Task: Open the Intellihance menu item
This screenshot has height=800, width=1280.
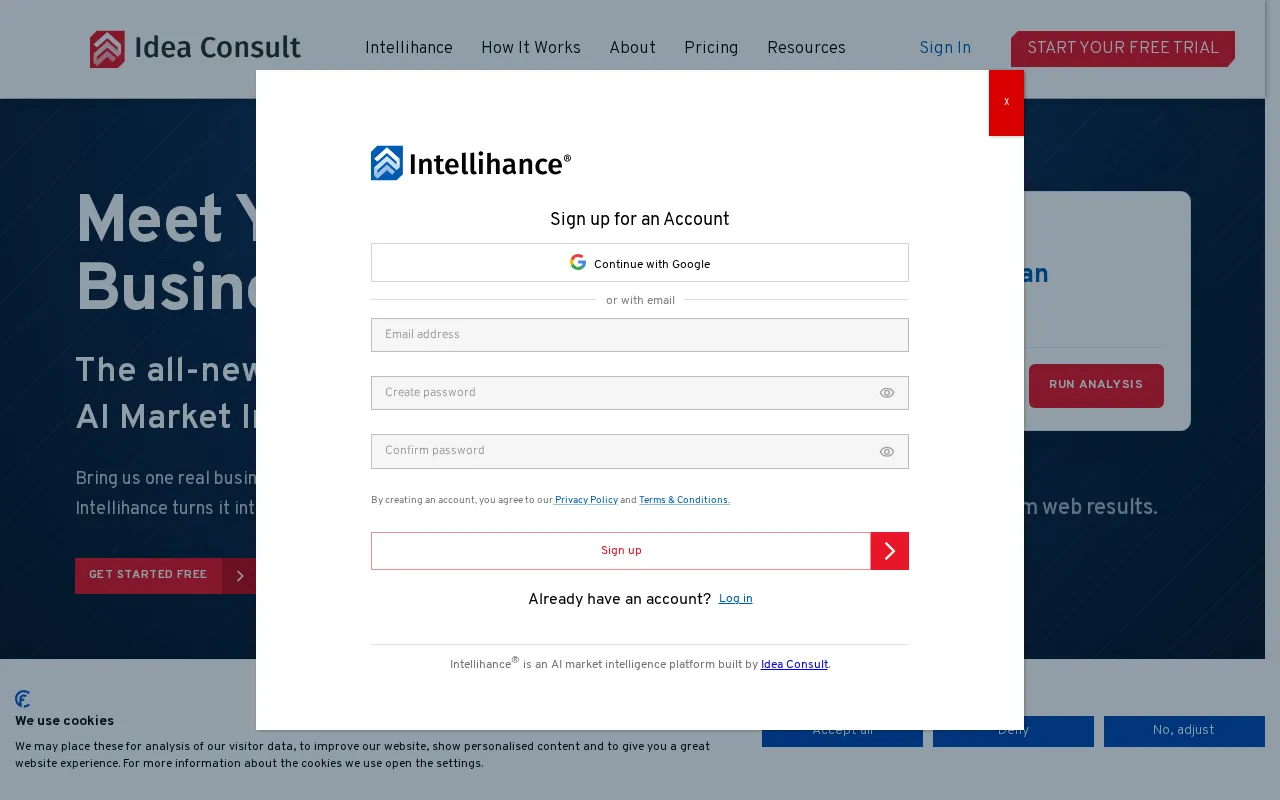Action: 409,48
